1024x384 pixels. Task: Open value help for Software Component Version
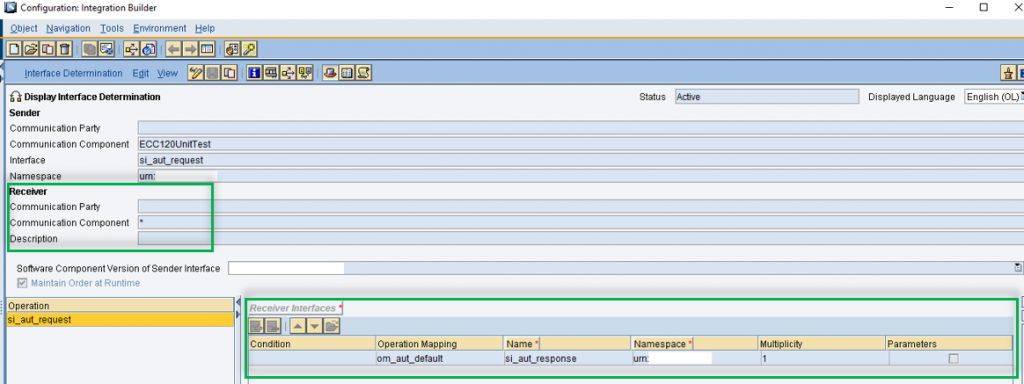(x=1017, y=268)
